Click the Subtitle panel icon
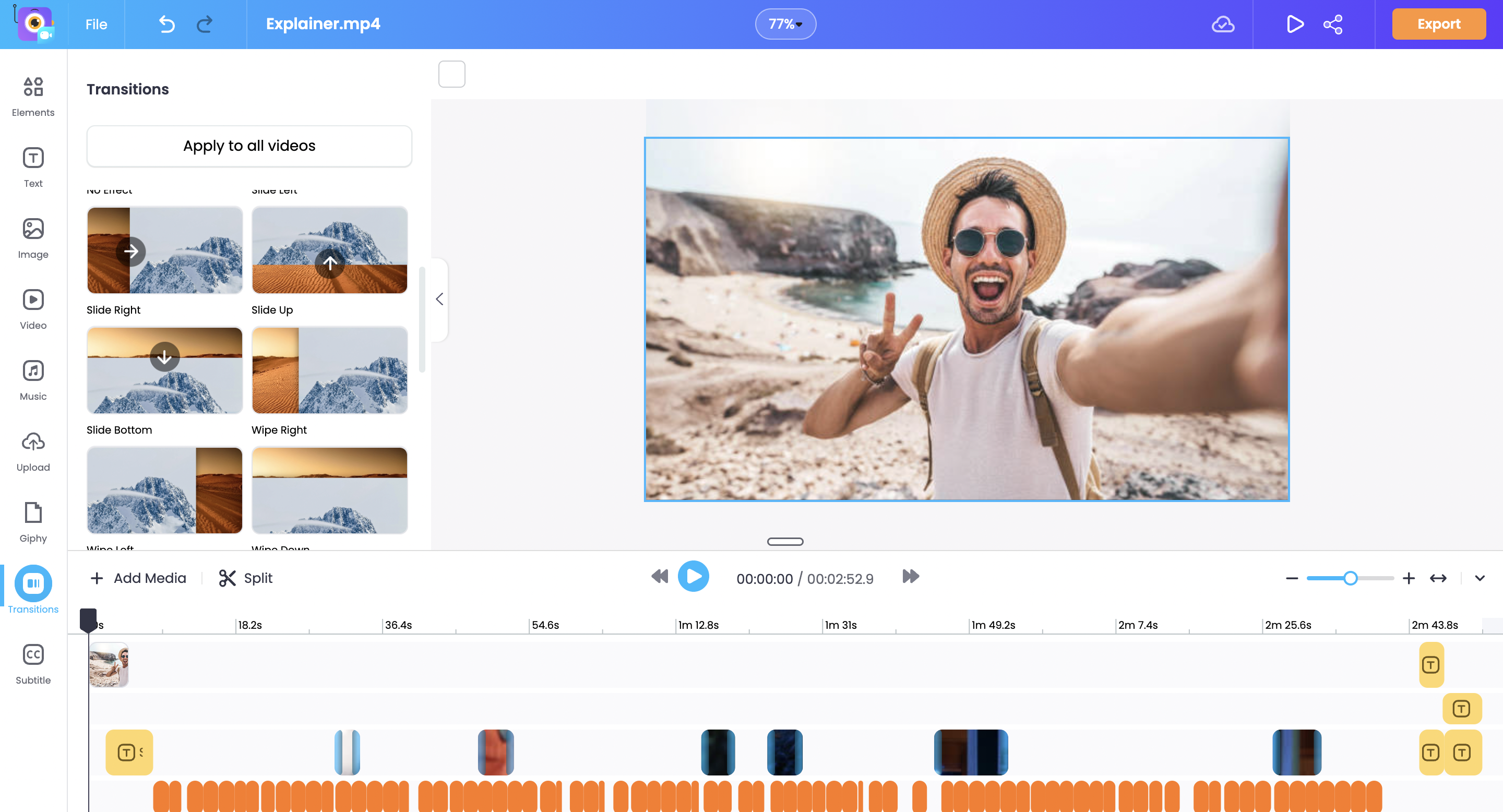 pyautogui.click(x=33, y=664)
